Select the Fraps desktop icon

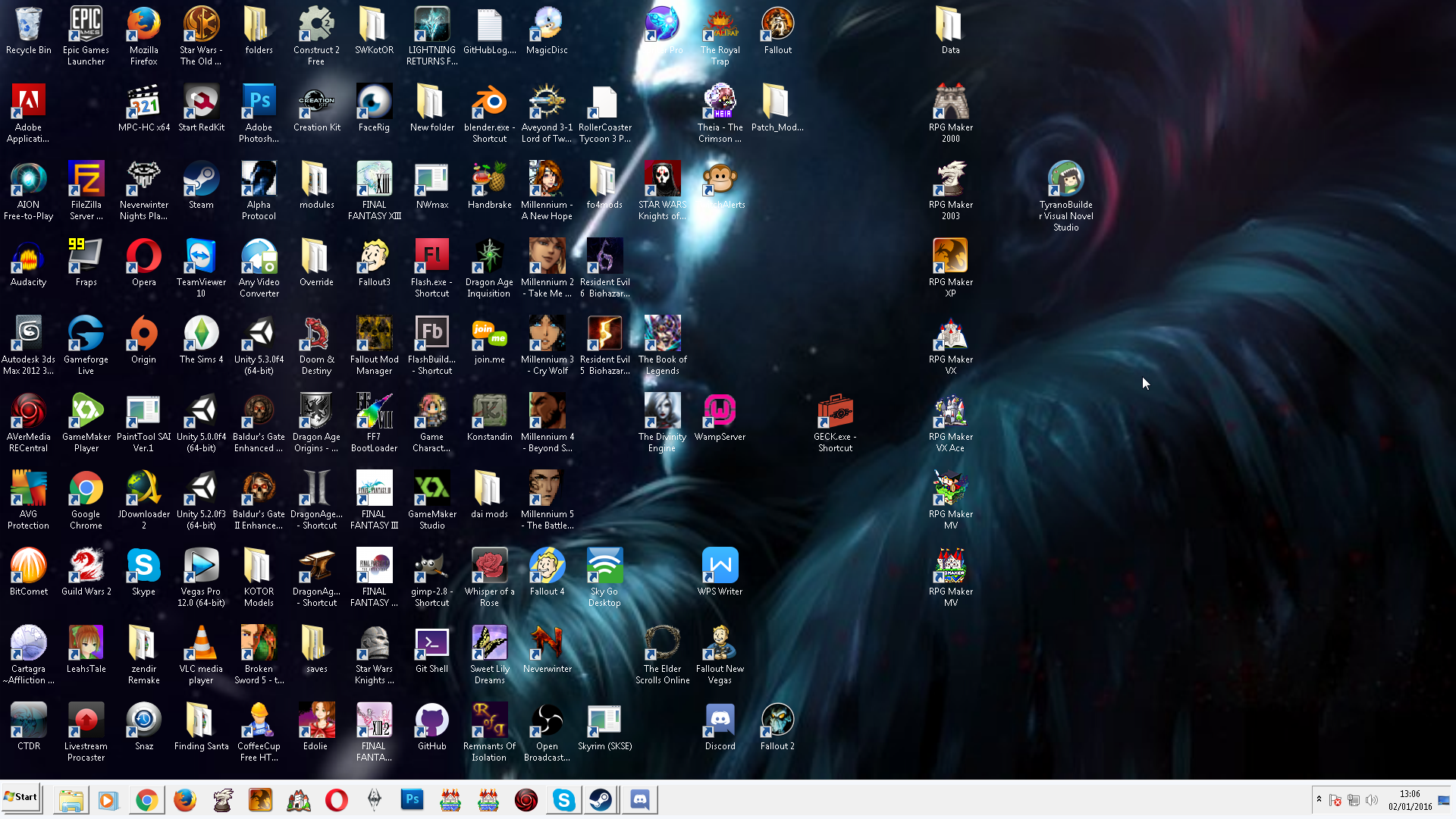point(86,263)
